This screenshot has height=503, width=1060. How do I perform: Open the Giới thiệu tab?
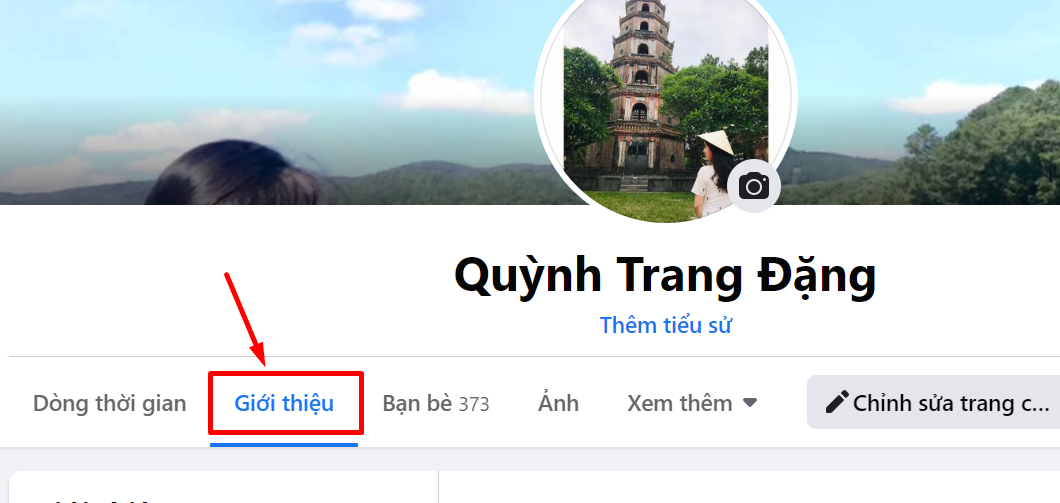coord(284,404)
